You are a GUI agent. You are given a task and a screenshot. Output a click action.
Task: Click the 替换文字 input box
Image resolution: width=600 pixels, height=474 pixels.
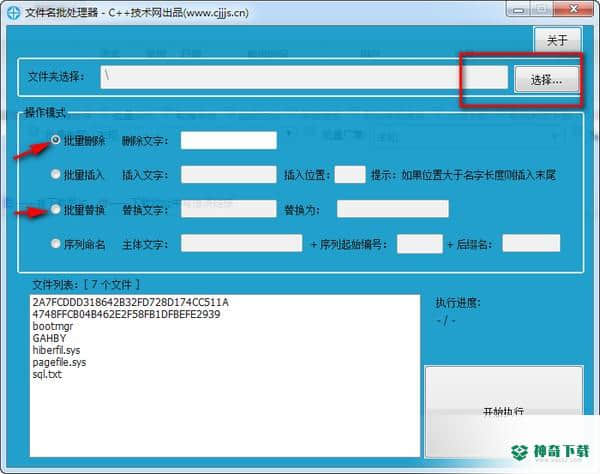coord(229,209)
